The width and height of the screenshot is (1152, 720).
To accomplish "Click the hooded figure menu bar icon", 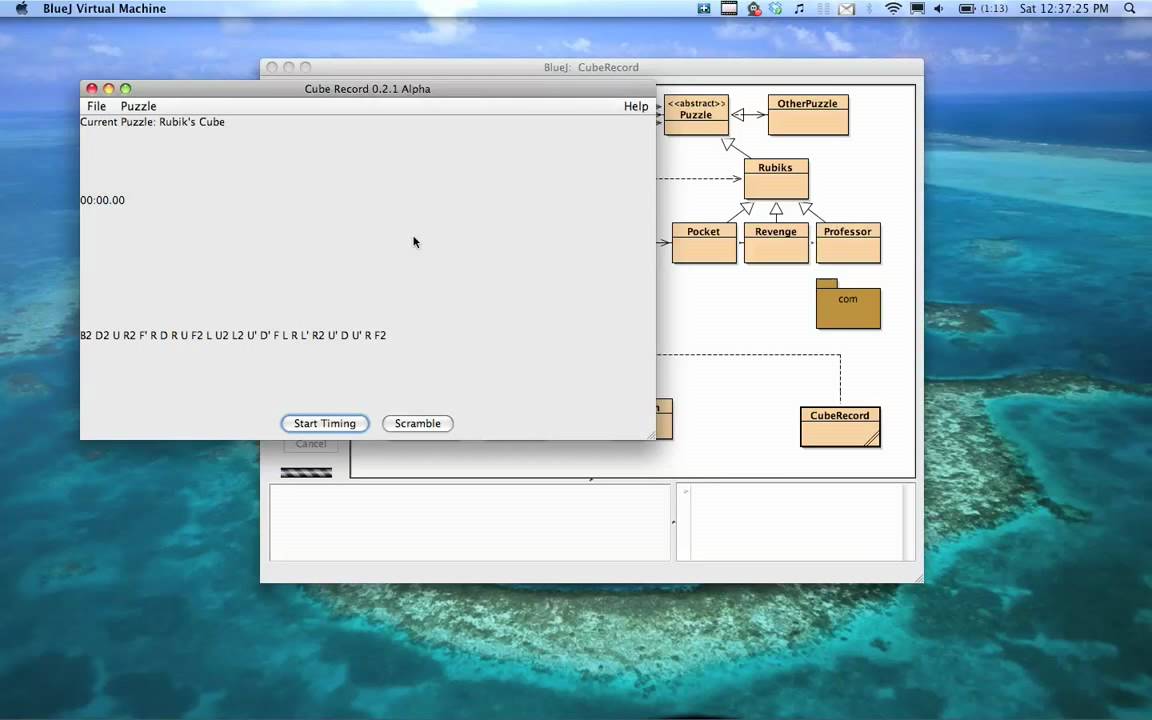I will point(753,9).
